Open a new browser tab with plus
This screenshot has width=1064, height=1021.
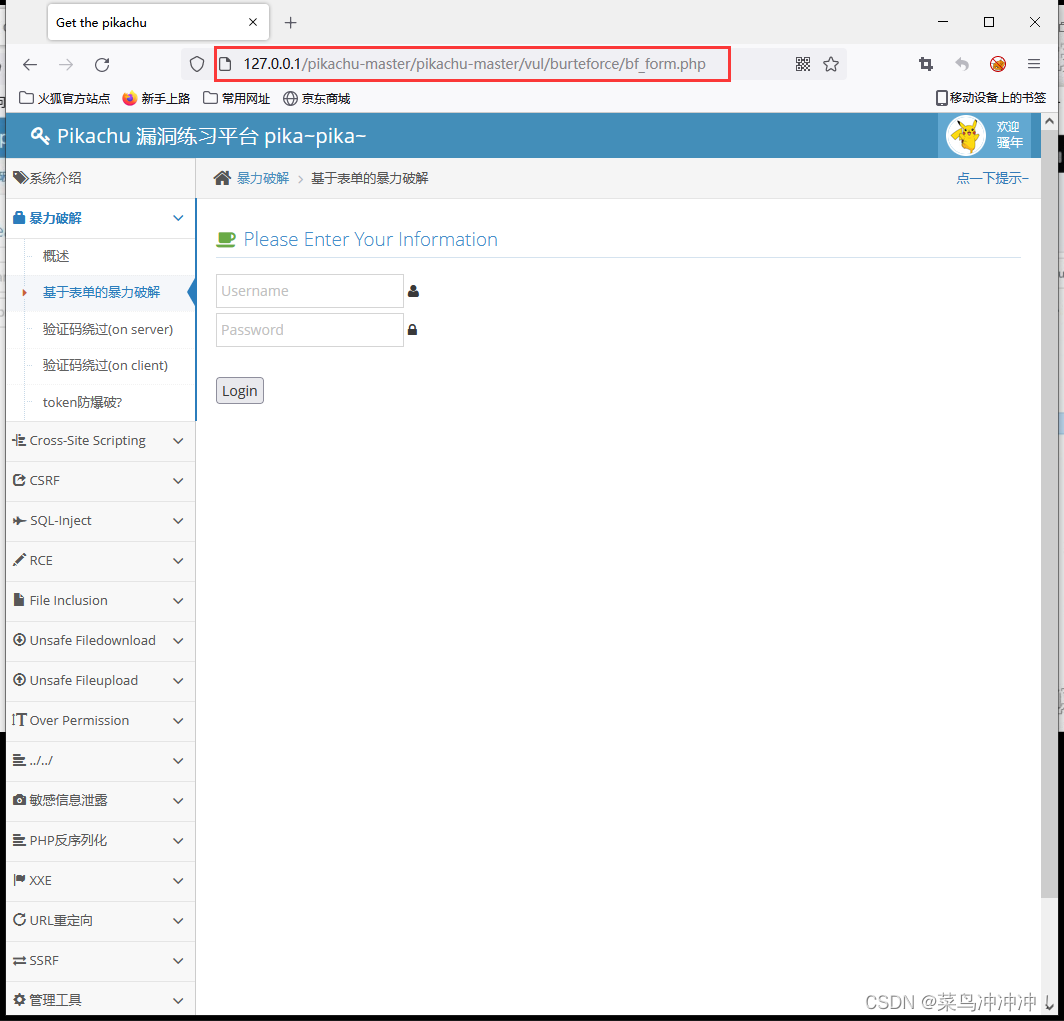(x=290, y=22)
